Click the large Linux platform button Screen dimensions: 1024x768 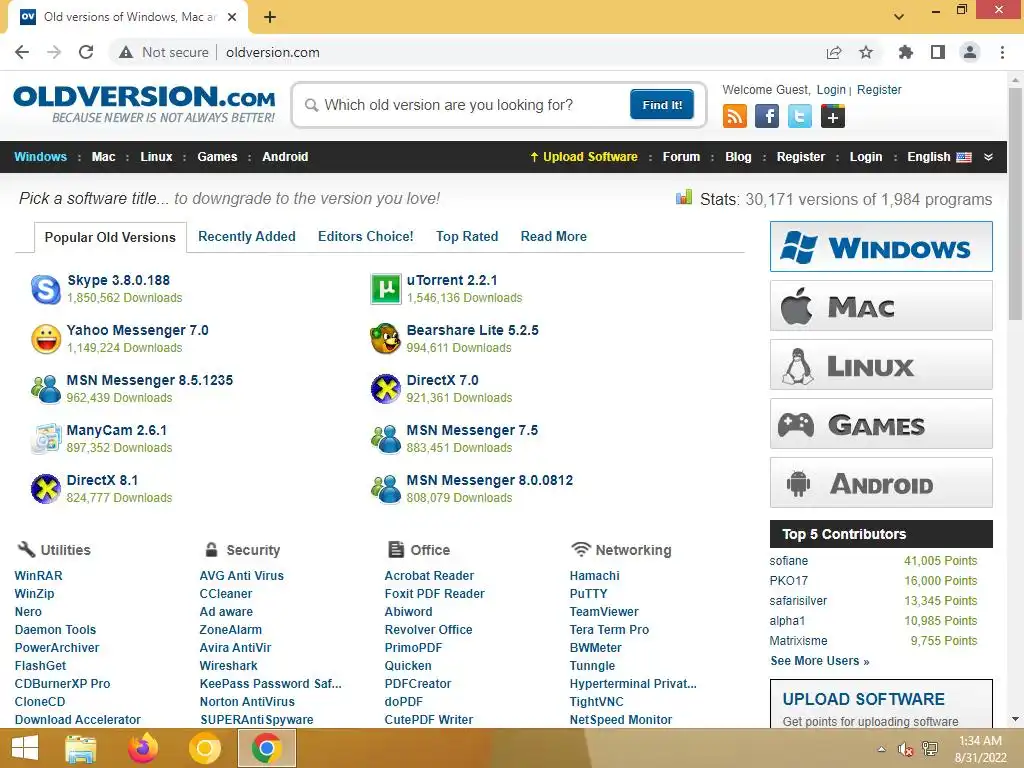point(881,364)
